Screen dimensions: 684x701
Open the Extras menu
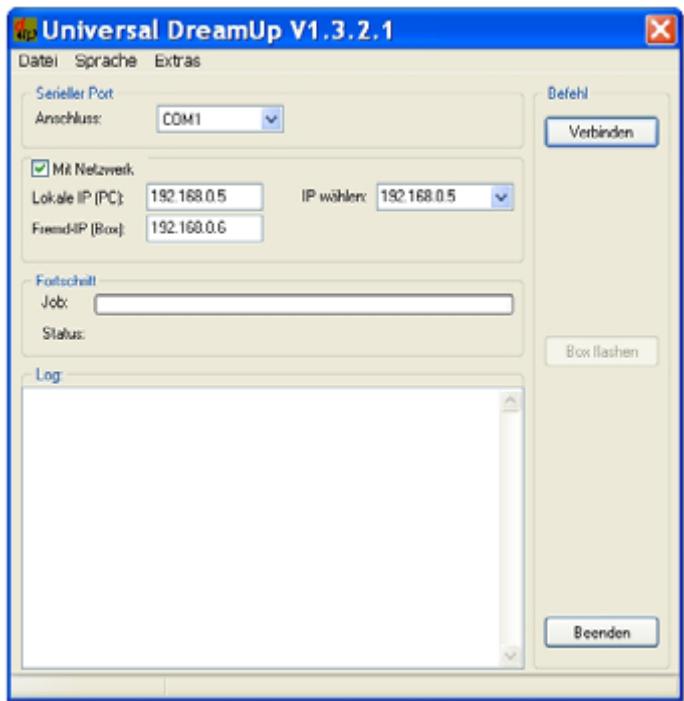(x=177, y=61)
